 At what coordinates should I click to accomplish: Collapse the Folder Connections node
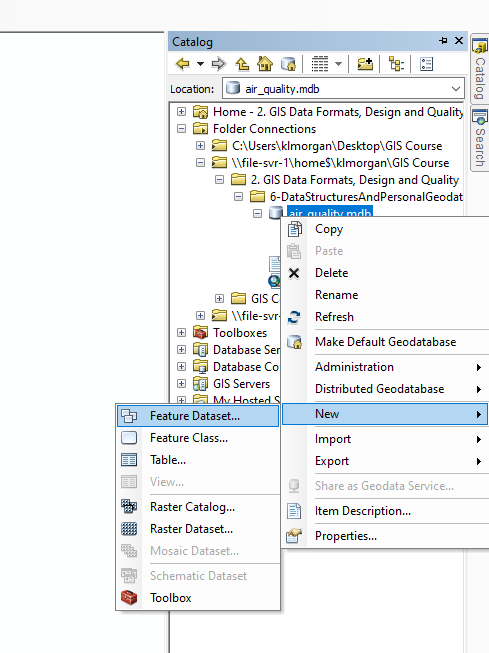point(181,129)
